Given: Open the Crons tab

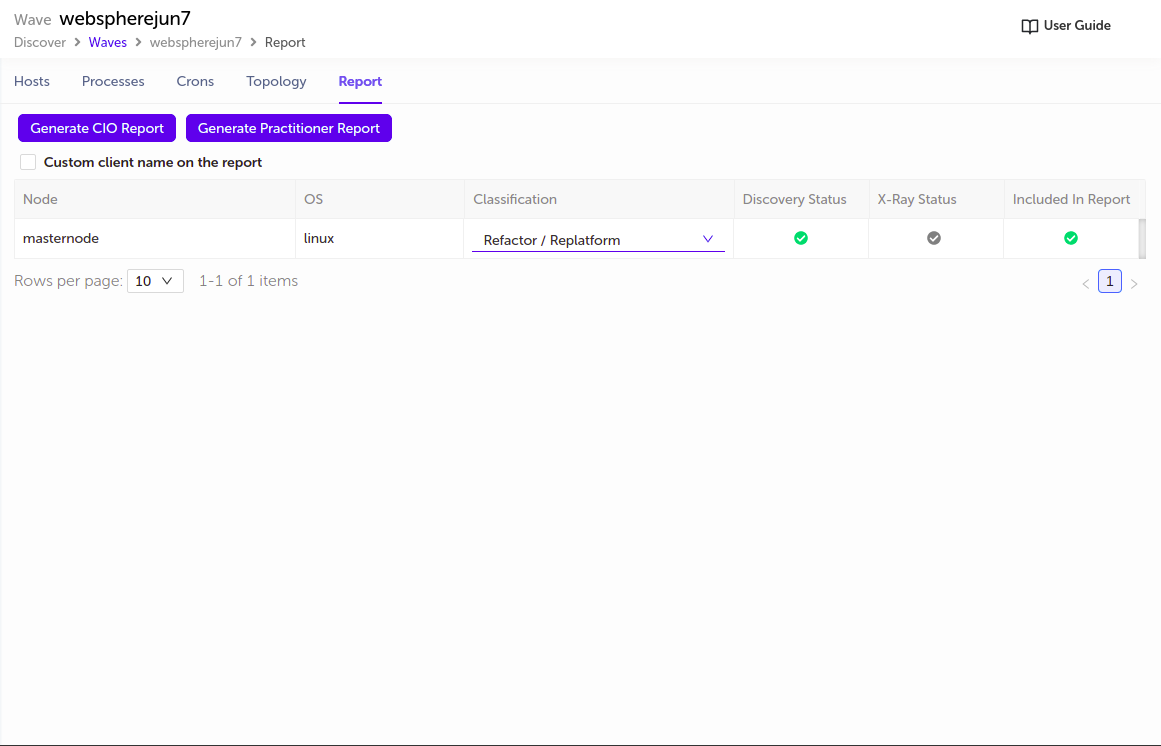Looking at the screenshot, I should pyautogui.click(x=195, y=81).
